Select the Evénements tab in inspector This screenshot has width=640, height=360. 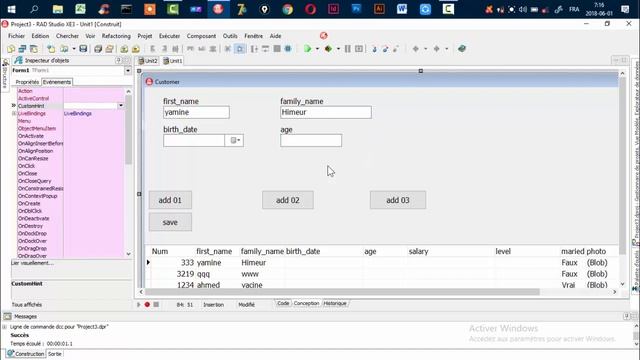pos(57,82)
